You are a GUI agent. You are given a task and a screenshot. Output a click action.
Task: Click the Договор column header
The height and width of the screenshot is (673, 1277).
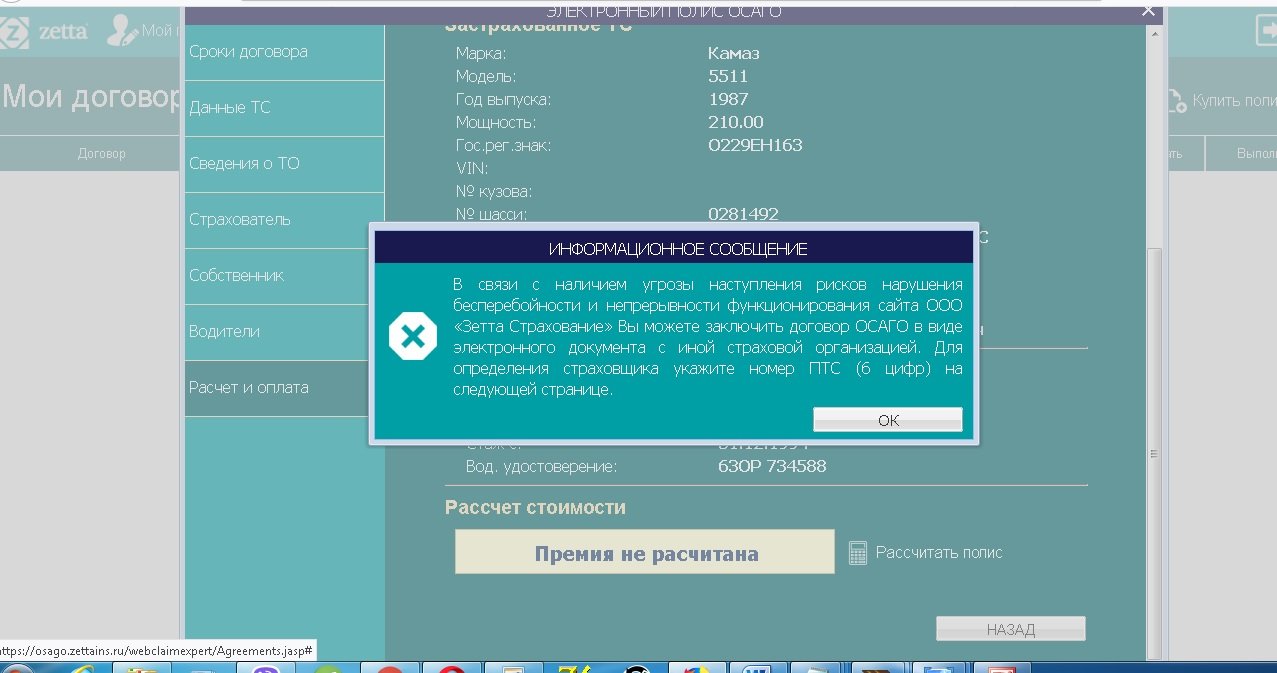coord(102,153)
